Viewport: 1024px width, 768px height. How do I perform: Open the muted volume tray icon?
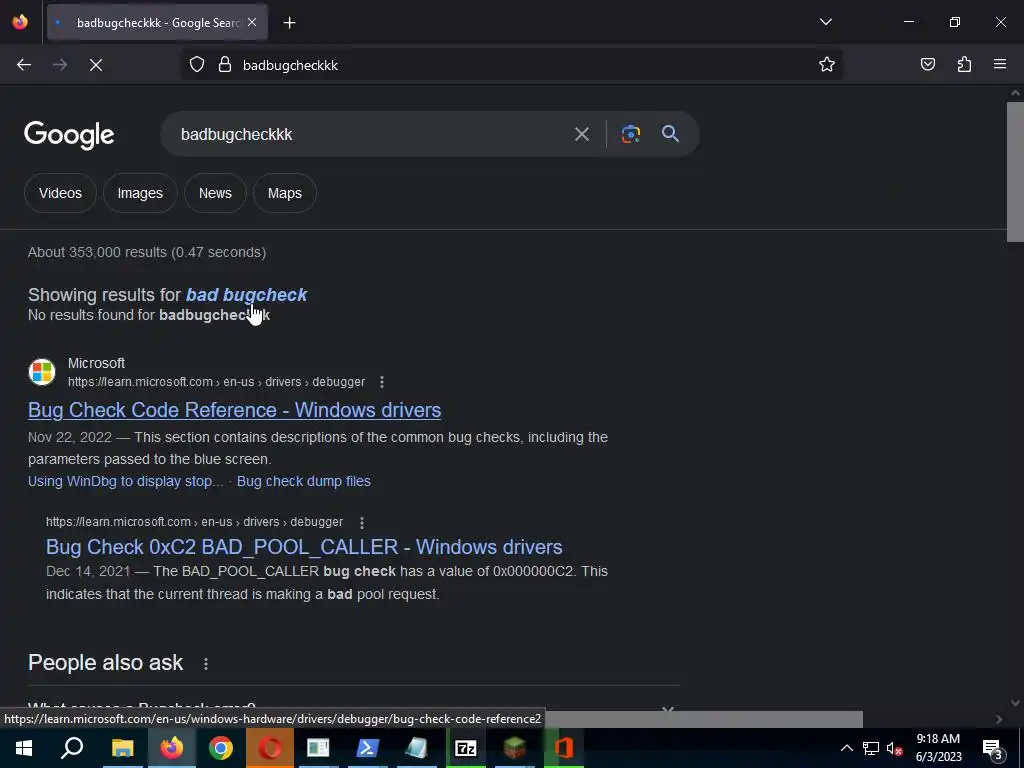pyautogui.click(x=894, y=748)
